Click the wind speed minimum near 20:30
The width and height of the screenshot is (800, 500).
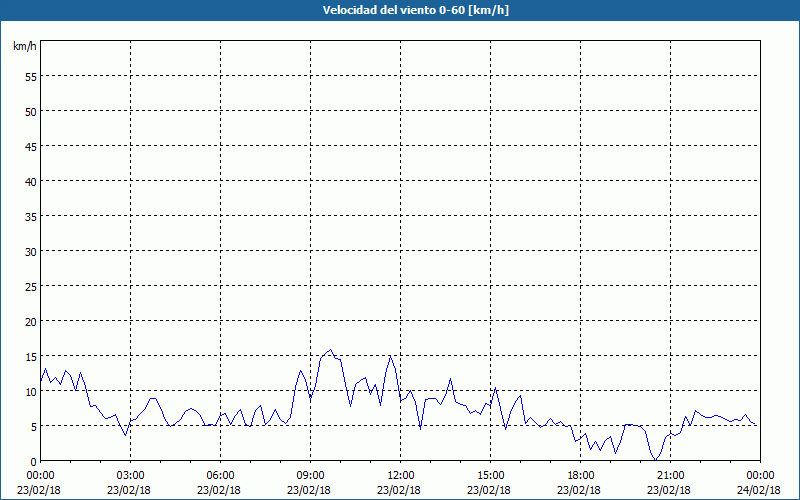[x=656, y=460]
